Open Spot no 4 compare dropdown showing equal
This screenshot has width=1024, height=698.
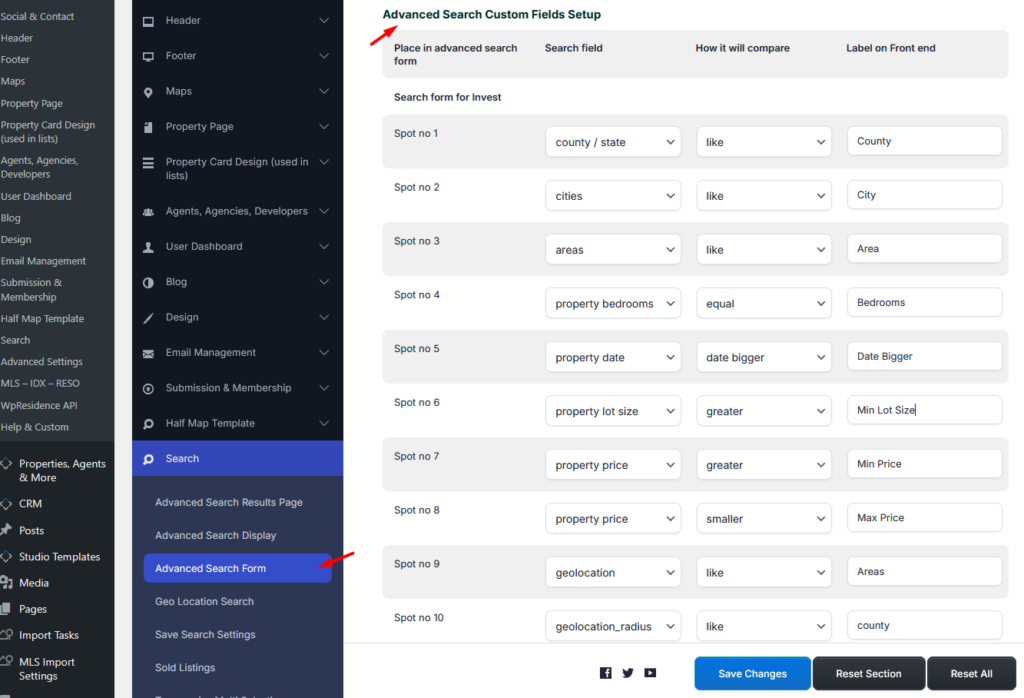(x=763, y=304)
